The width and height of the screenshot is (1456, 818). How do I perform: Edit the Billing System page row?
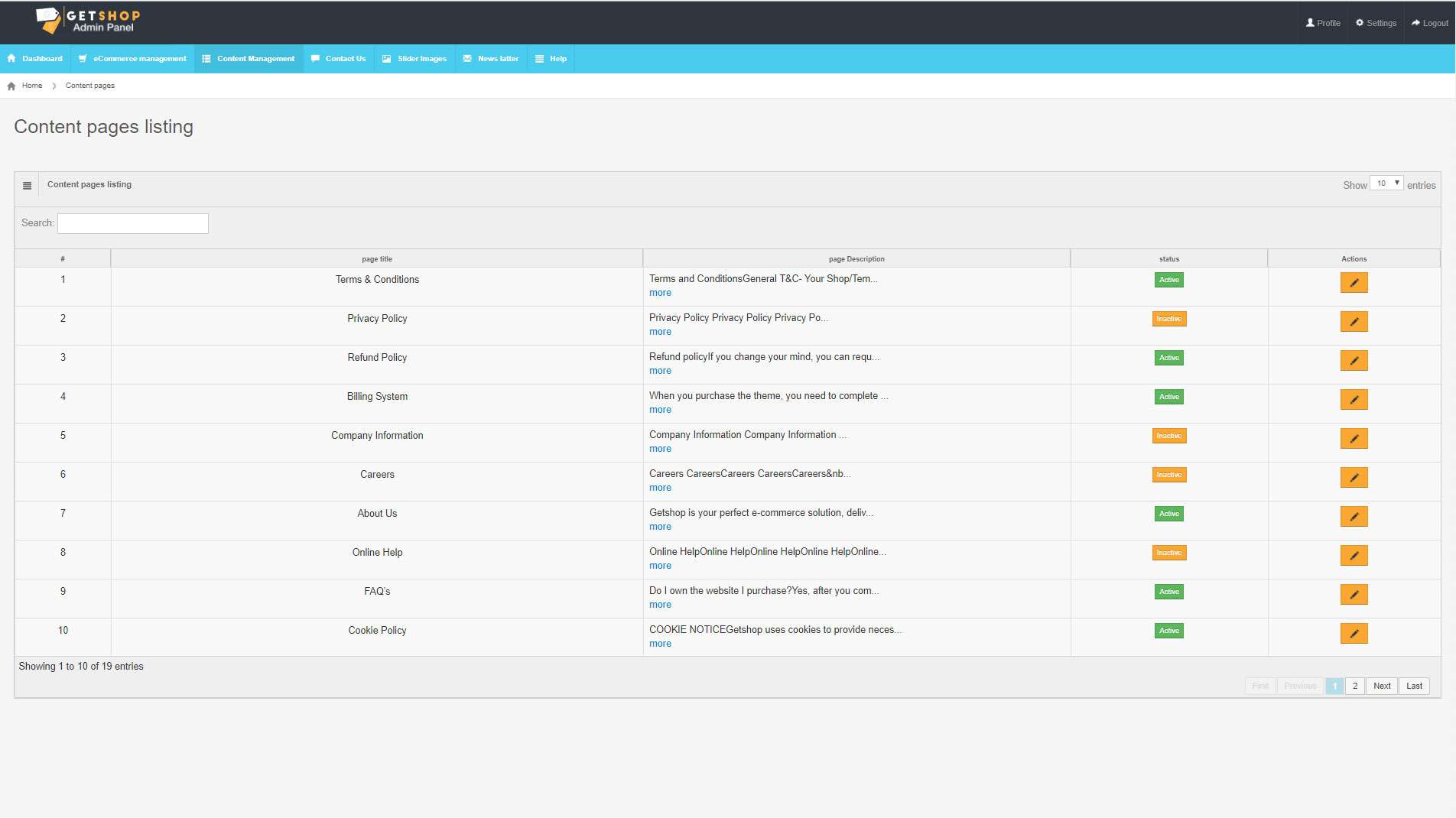(x=1354, y=400)
